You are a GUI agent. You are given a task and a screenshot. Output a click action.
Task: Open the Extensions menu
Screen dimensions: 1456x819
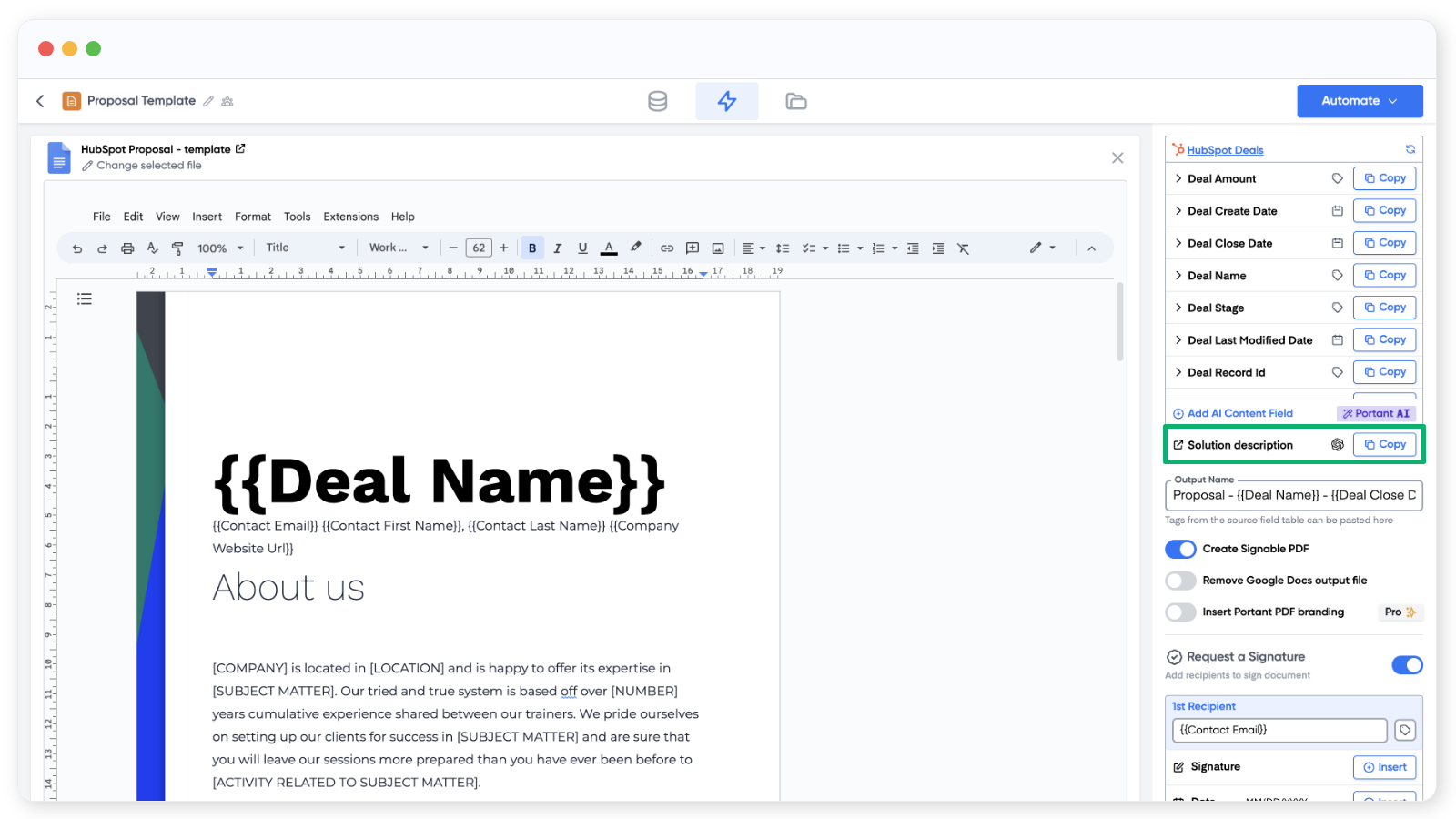pos(350,217)
